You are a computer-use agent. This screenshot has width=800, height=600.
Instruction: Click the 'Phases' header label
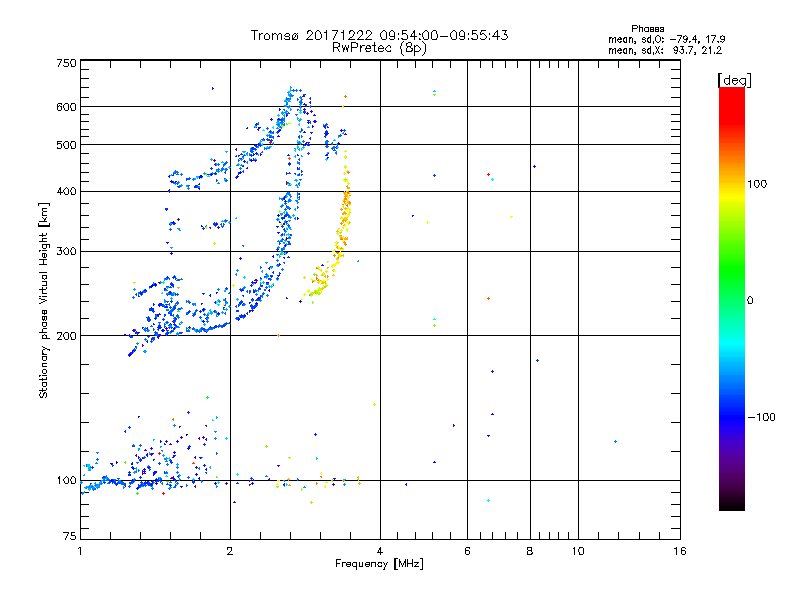647,29
